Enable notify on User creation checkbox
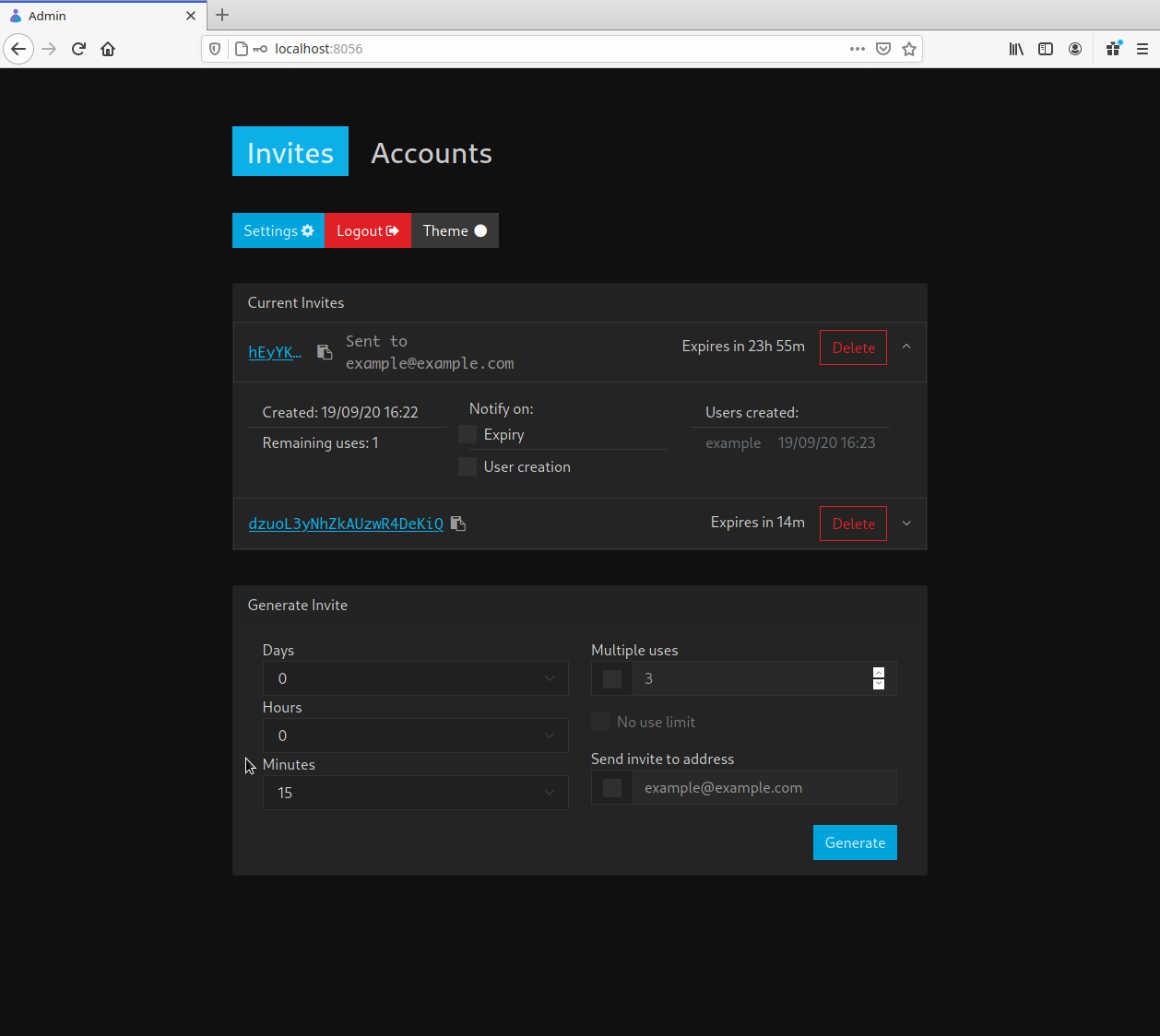This screenshot has width=1160, height=1036. tap(468, 466)
